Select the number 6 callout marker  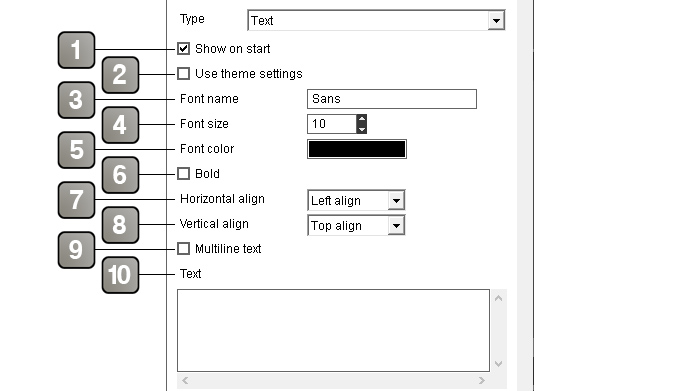point(120,175)
